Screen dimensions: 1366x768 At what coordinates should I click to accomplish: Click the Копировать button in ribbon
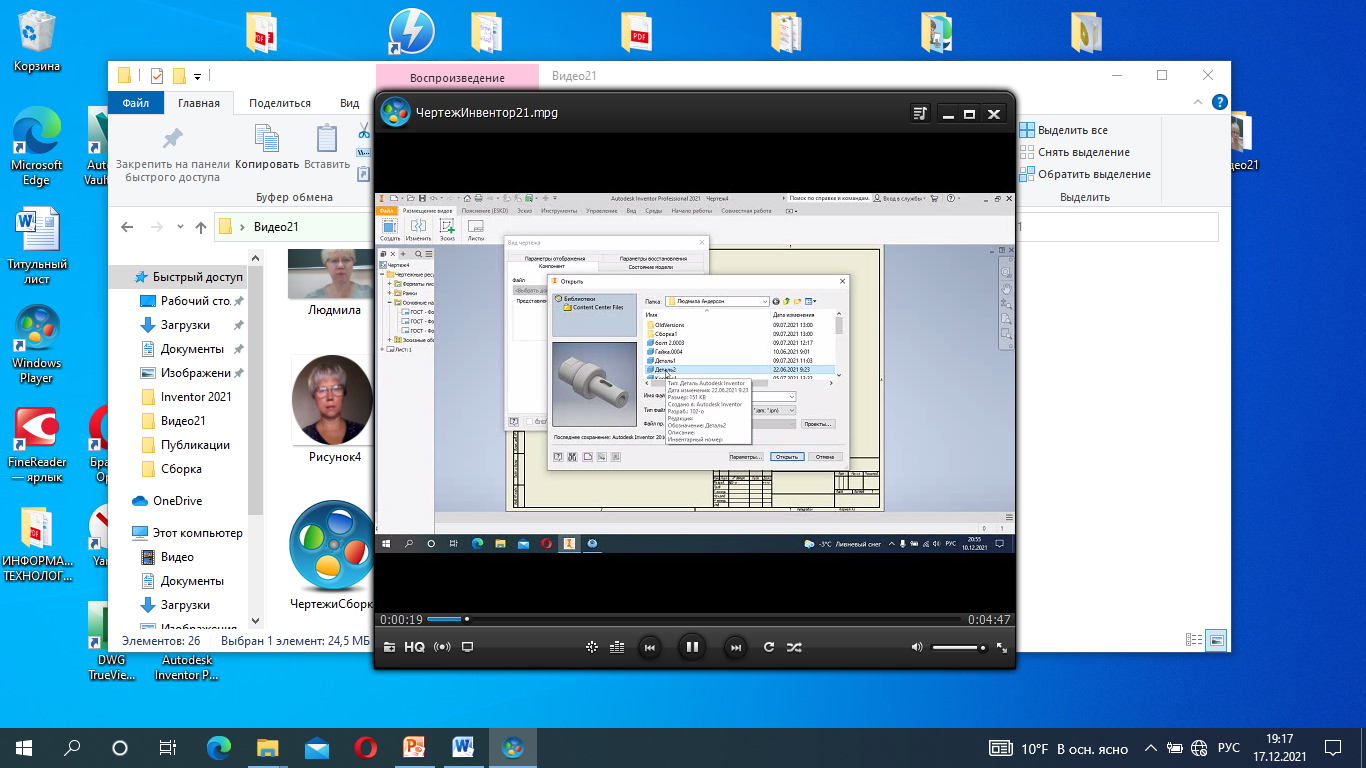point(267,148)
